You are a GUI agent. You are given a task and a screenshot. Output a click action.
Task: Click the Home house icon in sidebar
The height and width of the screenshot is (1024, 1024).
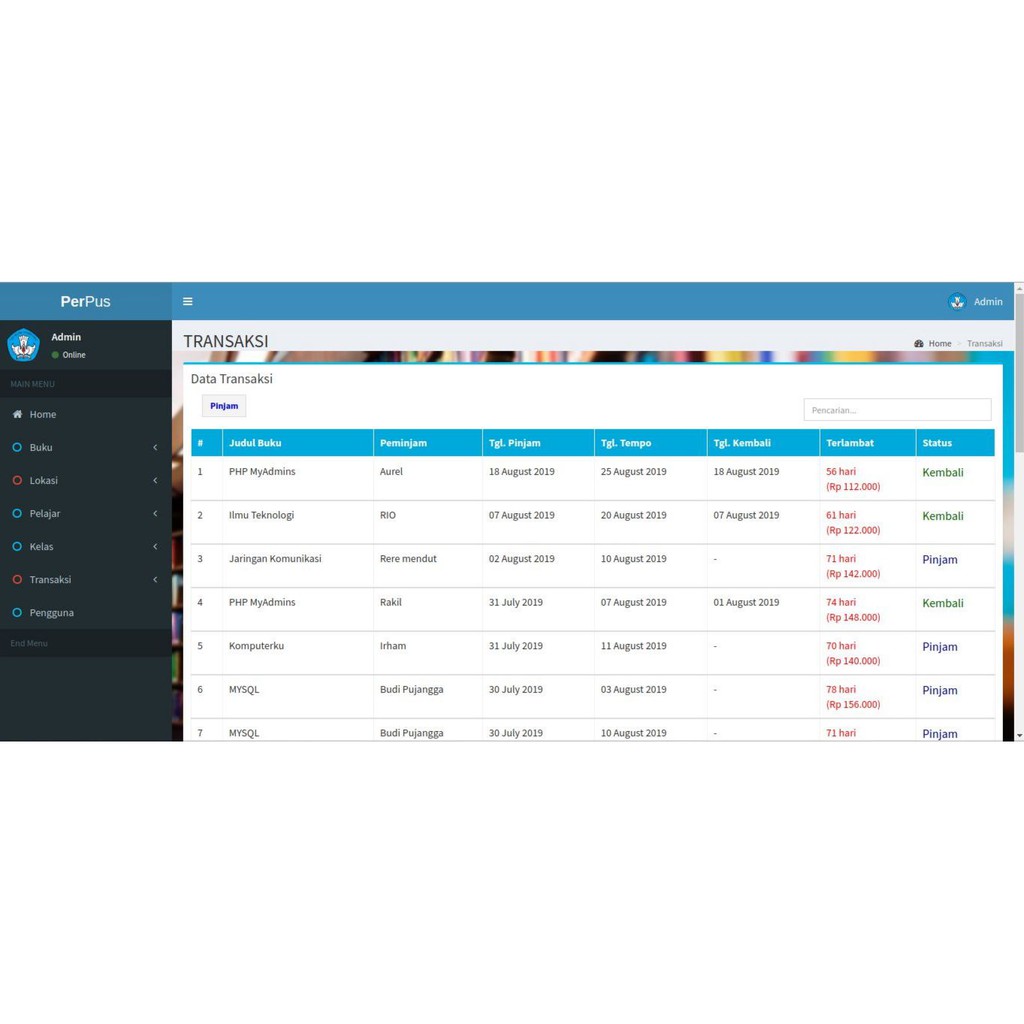point(18,414)
